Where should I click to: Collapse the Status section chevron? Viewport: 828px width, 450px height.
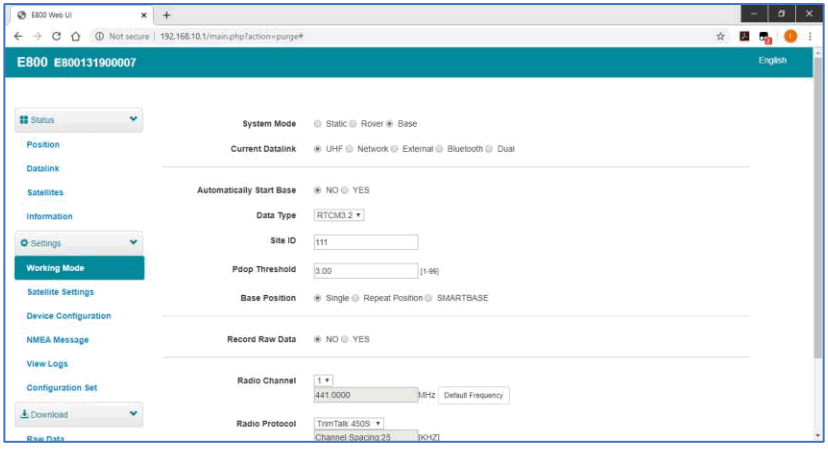pyautogui.click(x=133, y=119)
